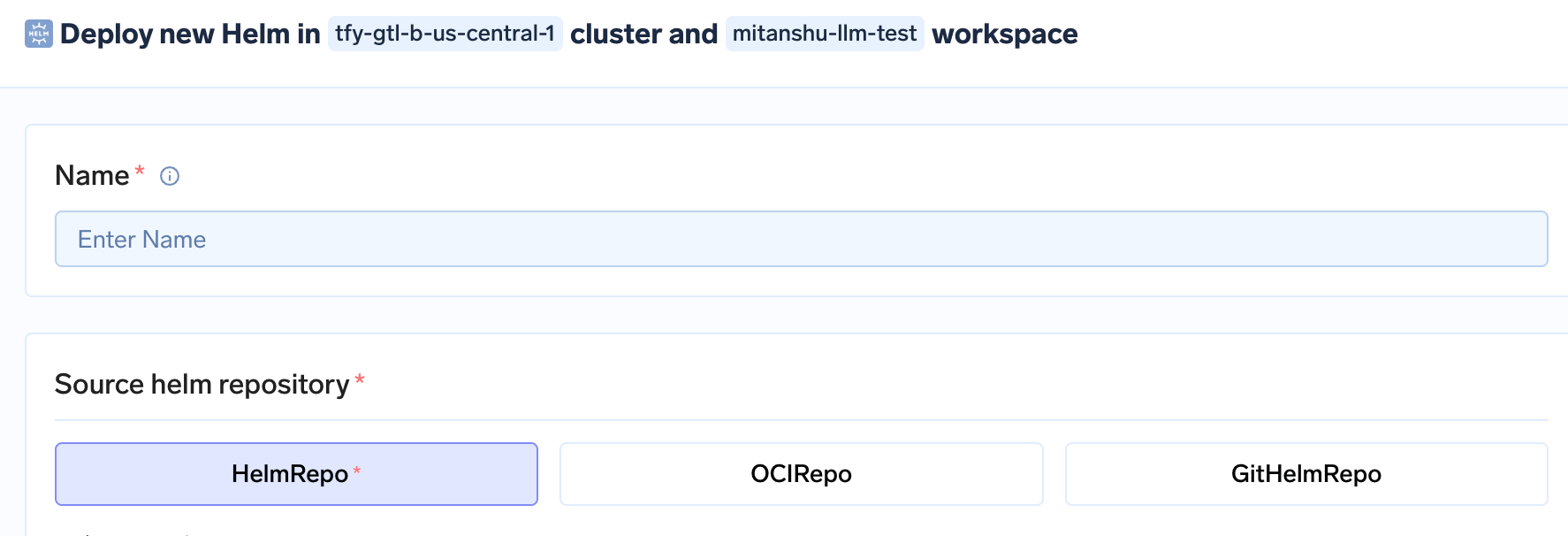Select the HelmRepo source option
Screen dimensions: 1568x536
(296, 474)
